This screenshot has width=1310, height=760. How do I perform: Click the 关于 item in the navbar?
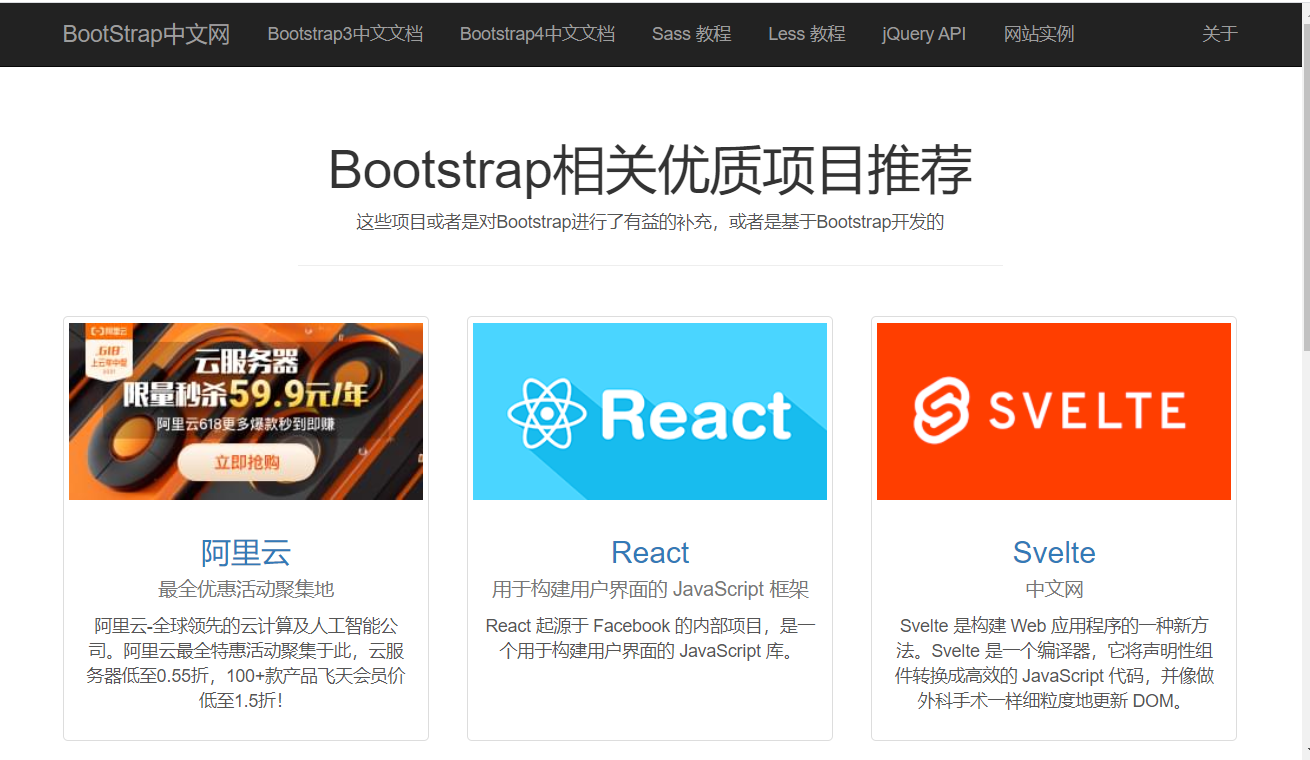click(1219, 33)
